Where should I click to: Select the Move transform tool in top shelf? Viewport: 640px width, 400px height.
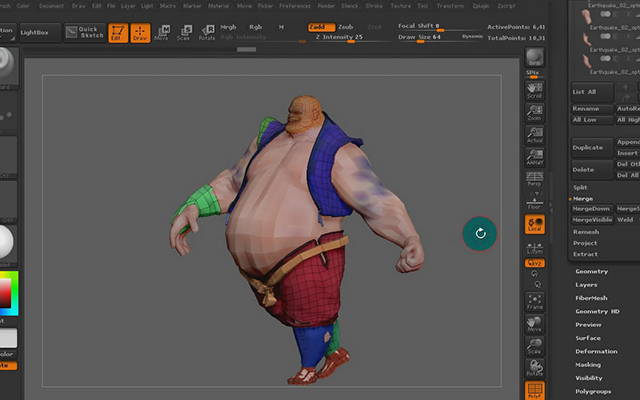[162, 33]
